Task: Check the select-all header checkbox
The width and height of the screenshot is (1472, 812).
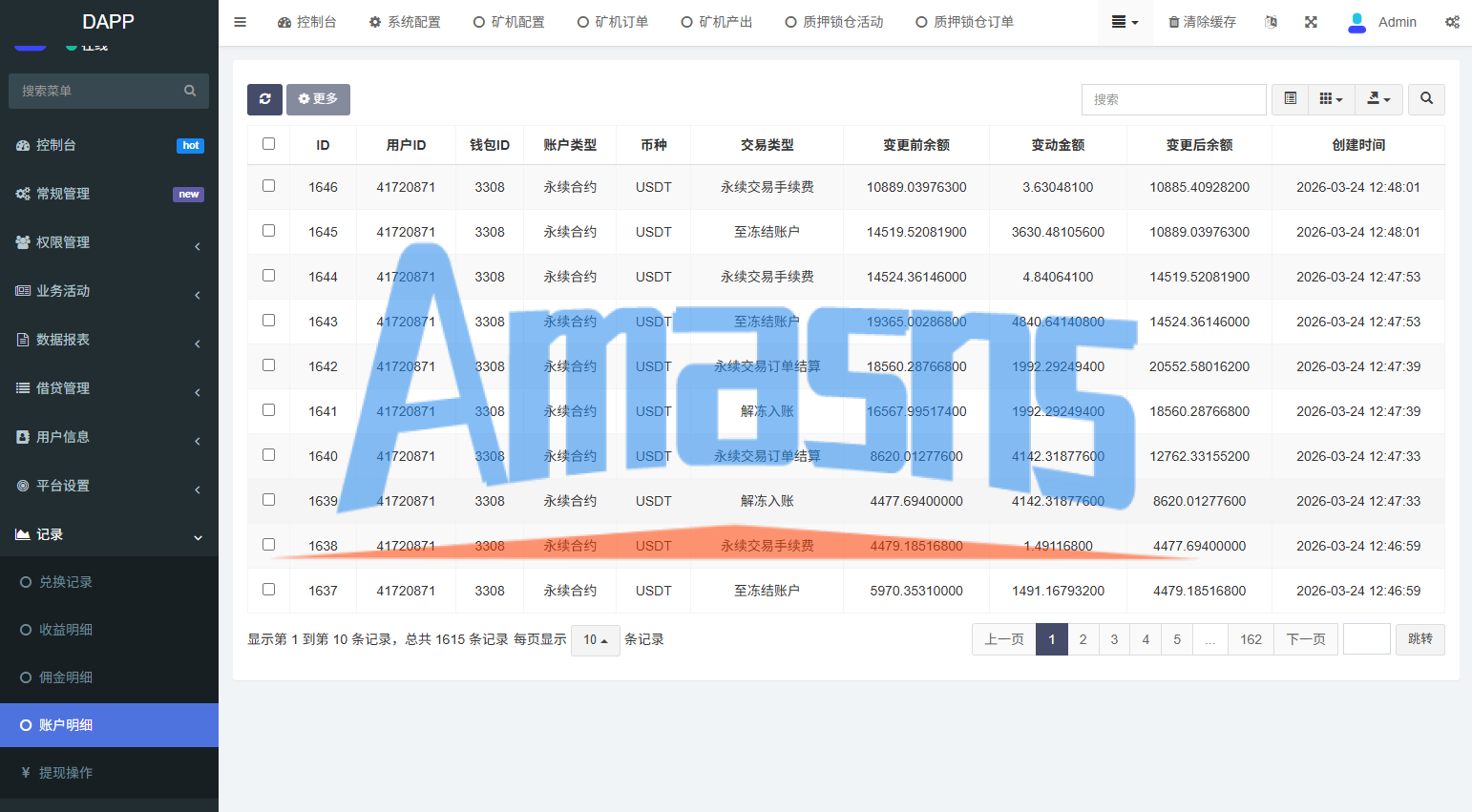Action: (268, 144)
